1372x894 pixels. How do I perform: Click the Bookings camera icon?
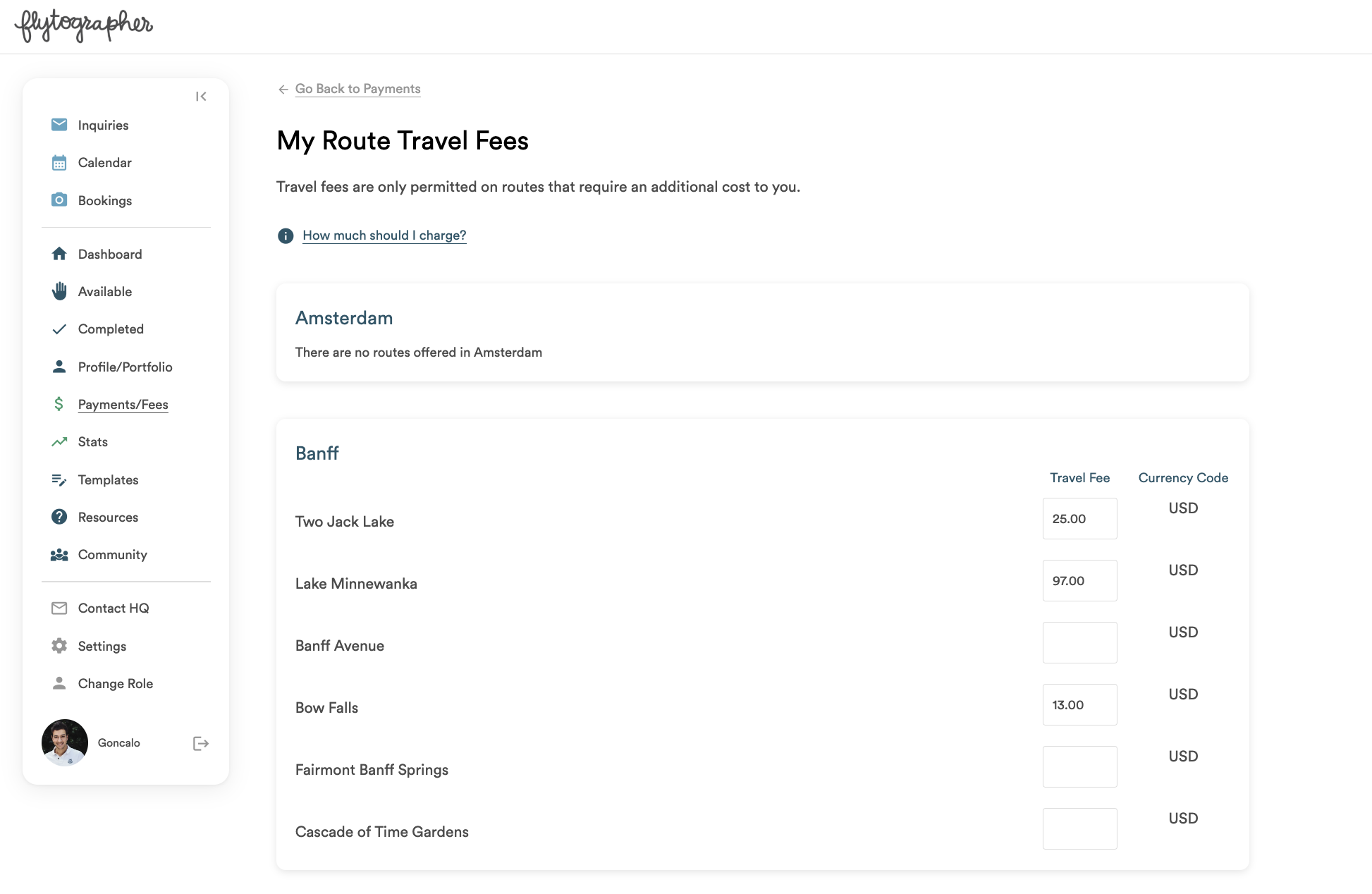[59, 200]
